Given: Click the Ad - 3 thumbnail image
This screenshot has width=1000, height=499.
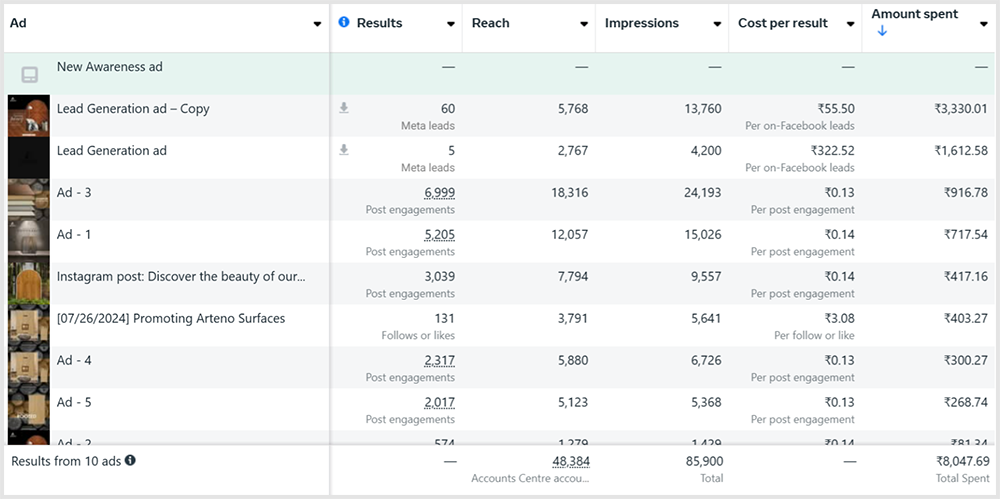Looking at the screenshot, I should [28, 200].
